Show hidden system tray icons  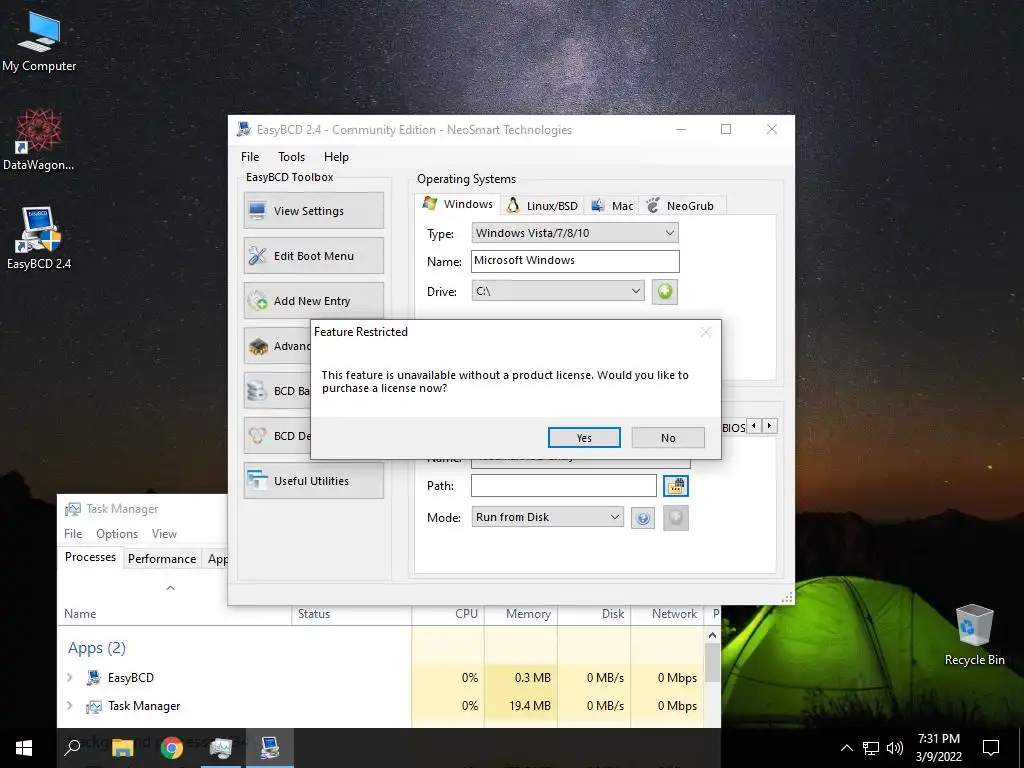tap(846, 748)
